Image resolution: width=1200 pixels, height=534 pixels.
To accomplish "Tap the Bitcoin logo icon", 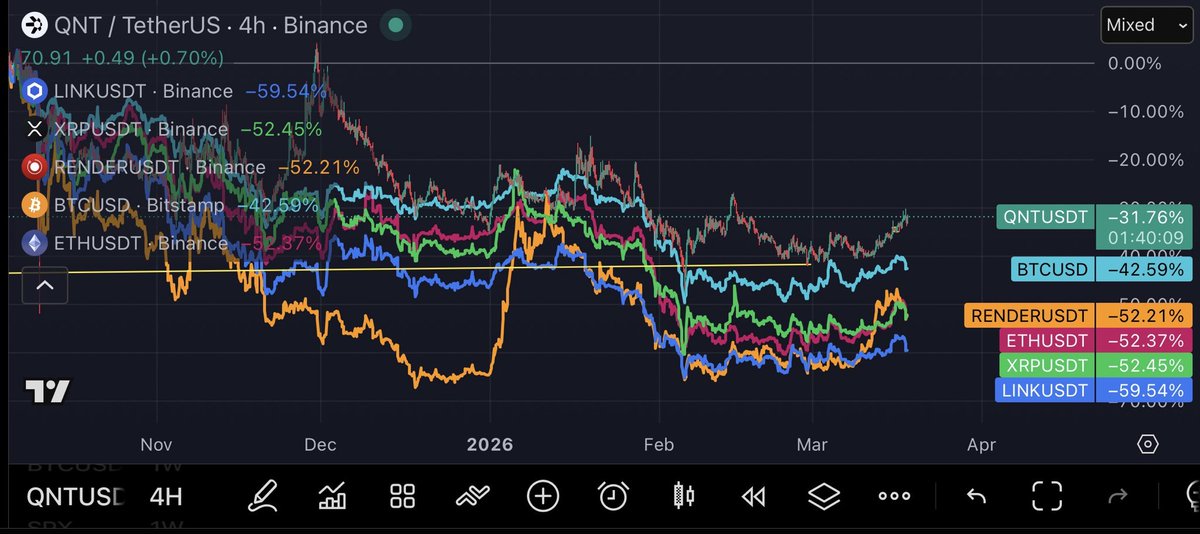I will click(x=36, y=205).
